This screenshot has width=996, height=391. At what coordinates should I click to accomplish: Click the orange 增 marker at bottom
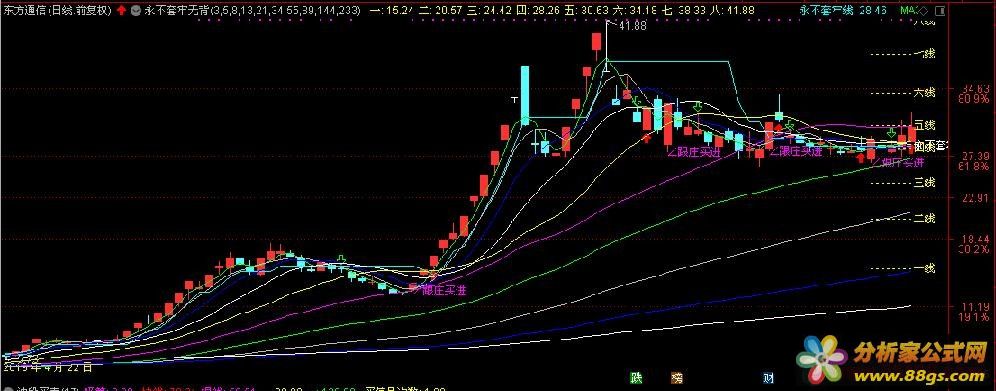(x=678, y=378)
